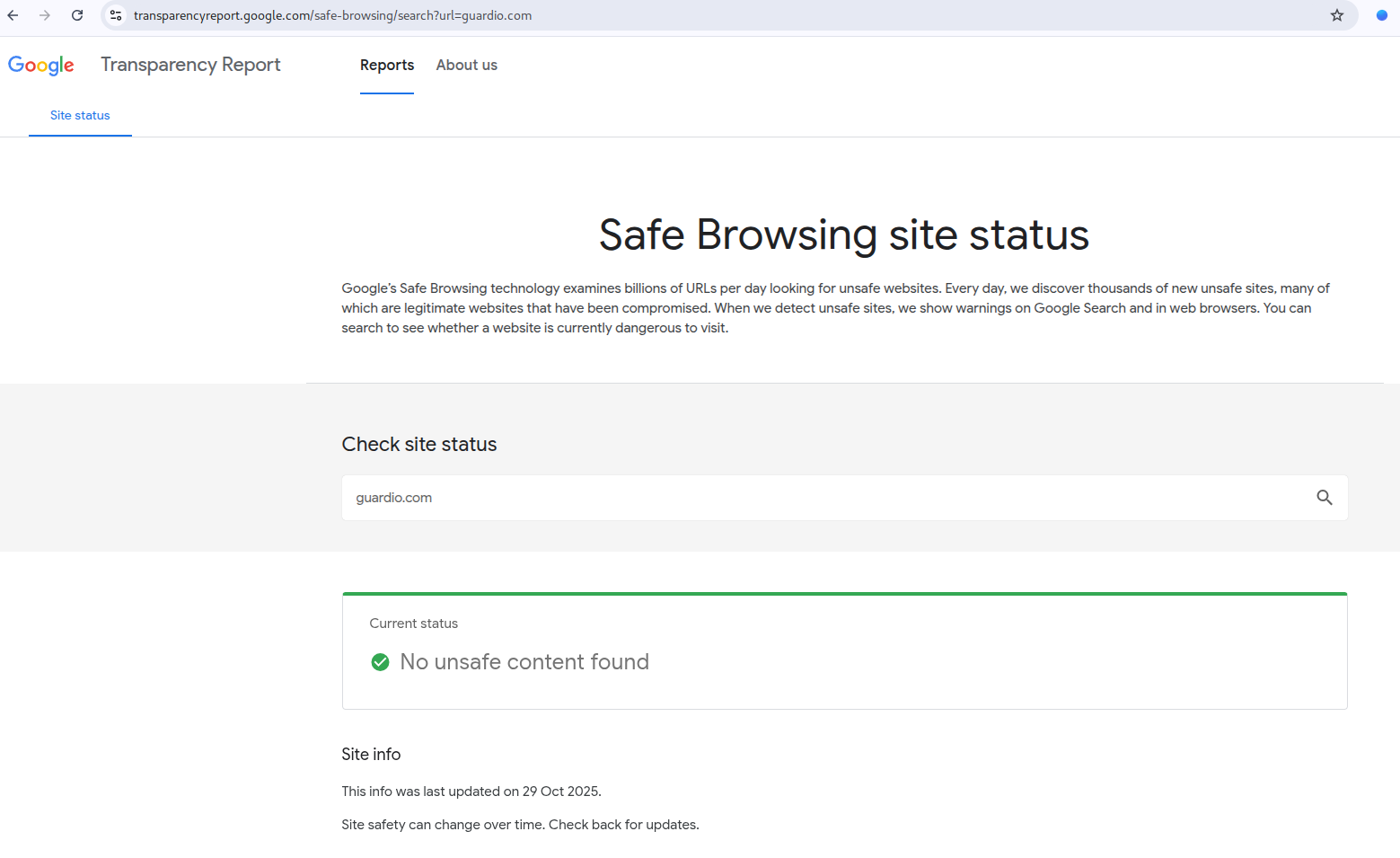The image size is (1400, 858).
Task: Select the Site status navigation item
Action: click(x=79, y=115)
